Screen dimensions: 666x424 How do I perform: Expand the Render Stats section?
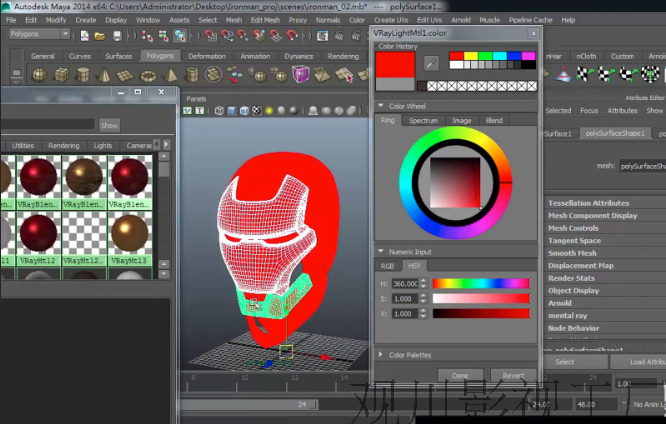(x=571, y=278)
